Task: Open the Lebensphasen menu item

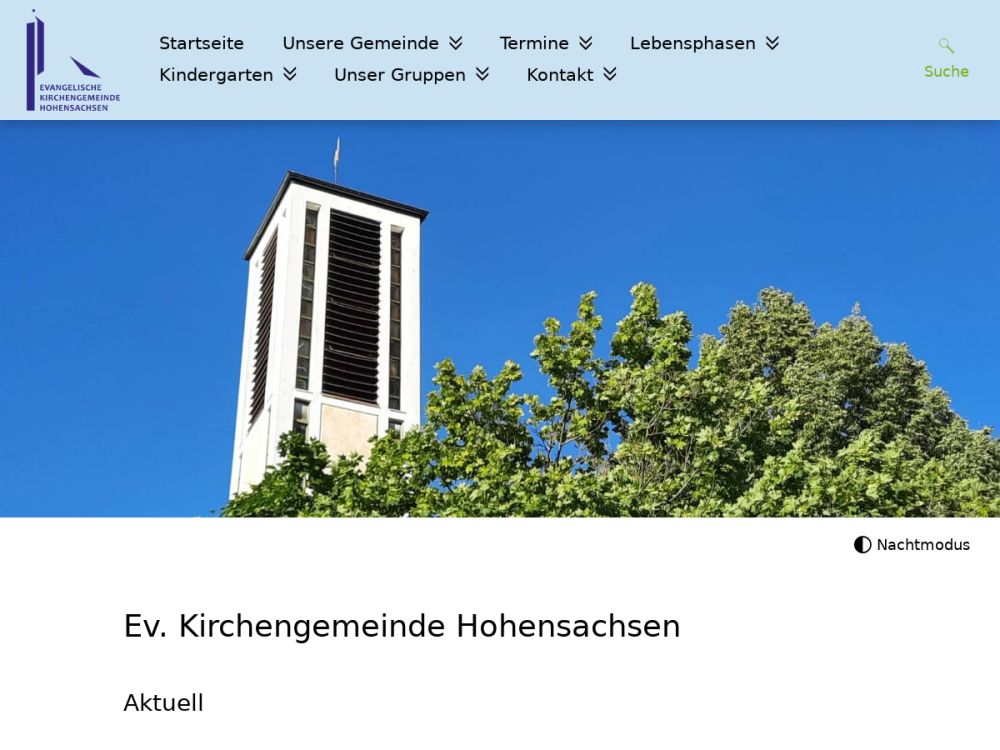Action: (x=693, y=43)
